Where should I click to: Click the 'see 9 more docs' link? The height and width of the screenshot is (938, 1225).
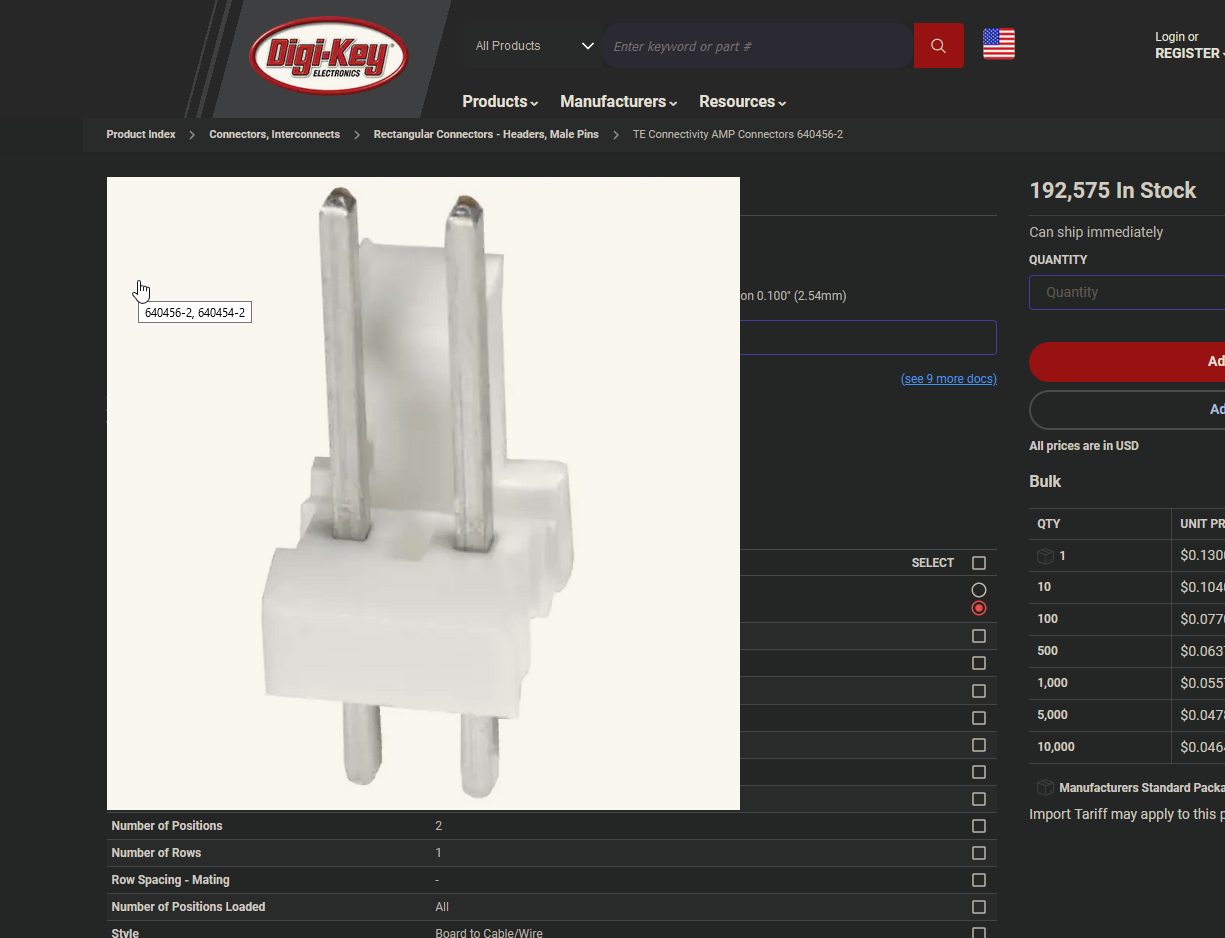point(949,379)
